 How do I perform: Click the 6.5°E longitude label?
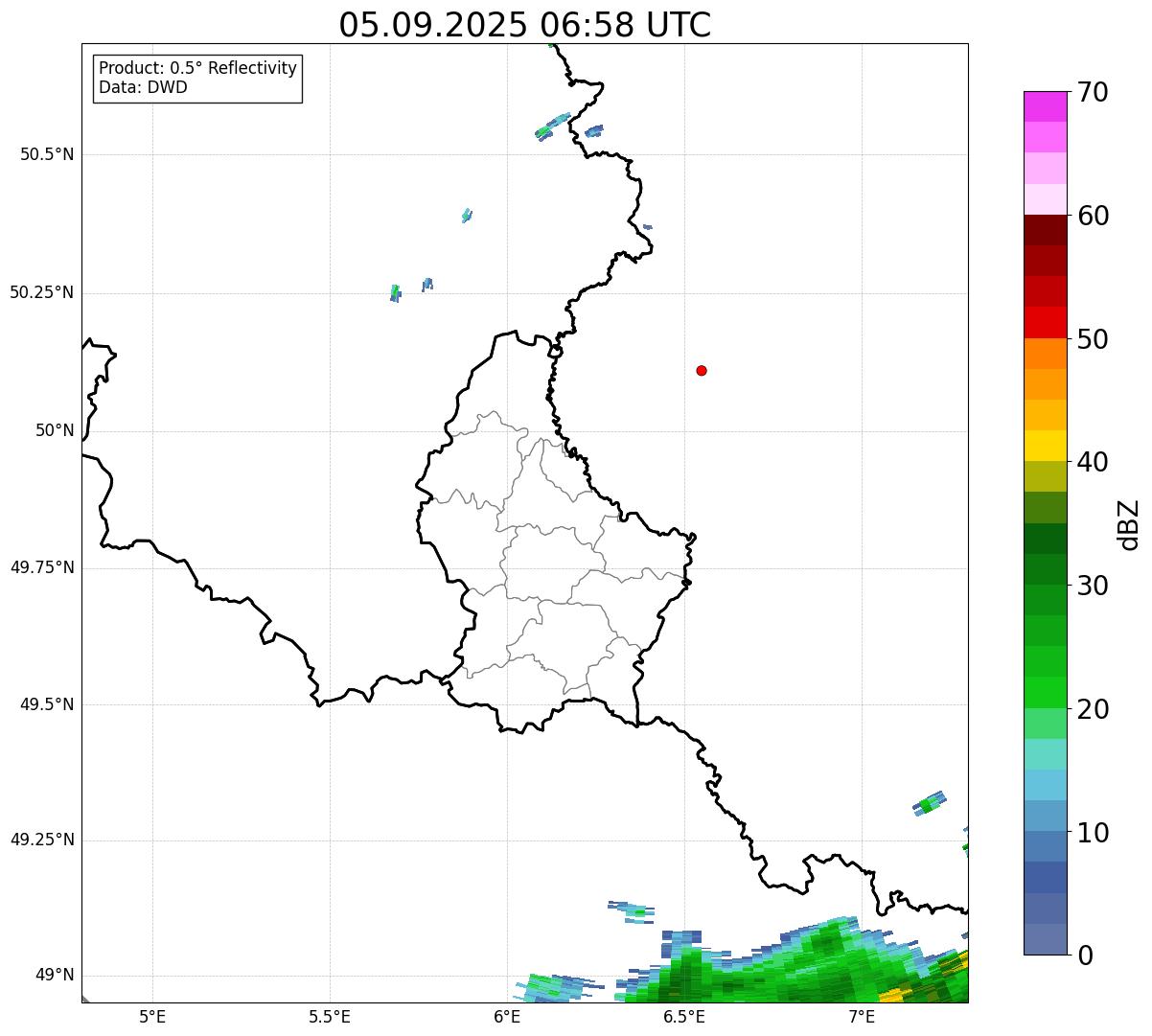tap(684, 1017)
